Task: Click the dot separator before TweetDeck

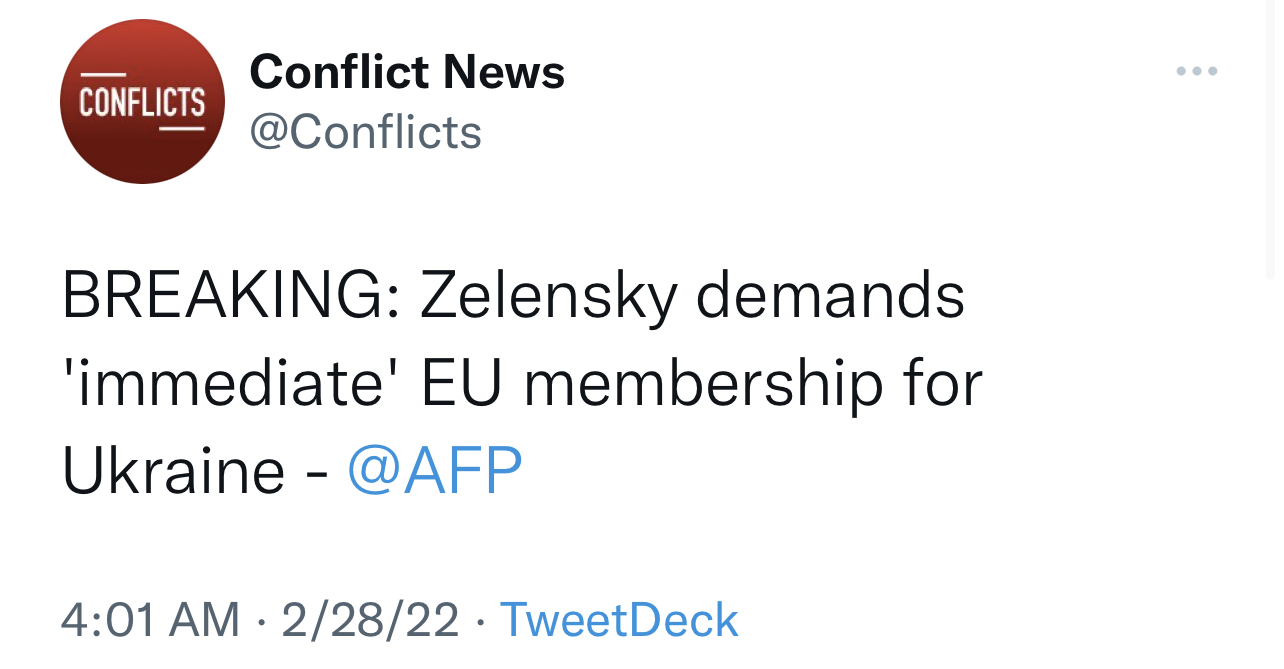Action: point(479,621)
